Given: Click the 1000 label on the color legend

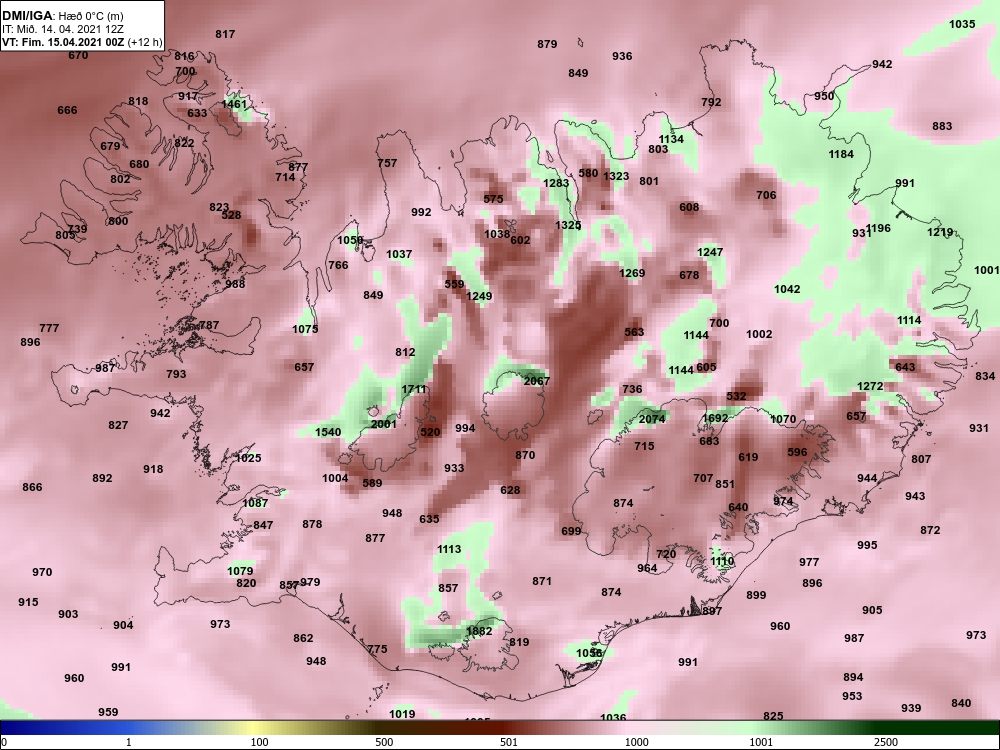Looking at the screenshot, I should point(637,742).
